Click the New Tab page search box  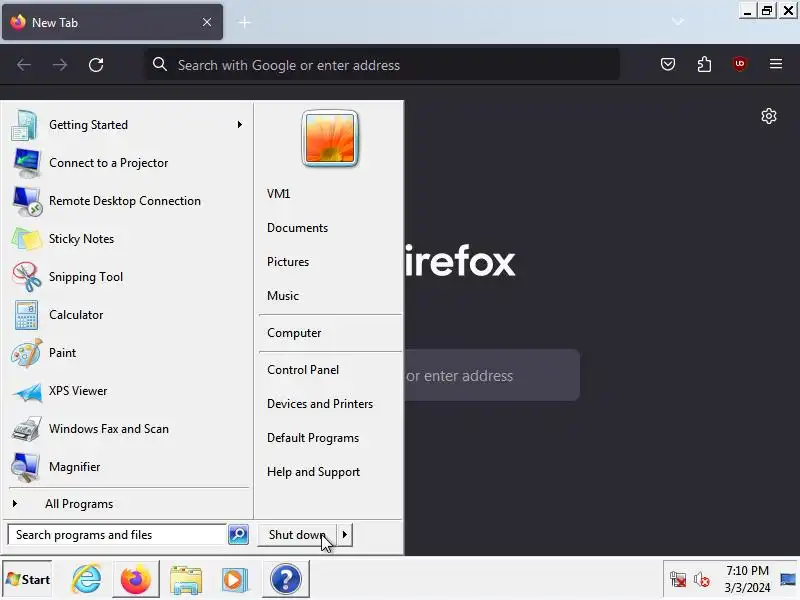[492, 376]
